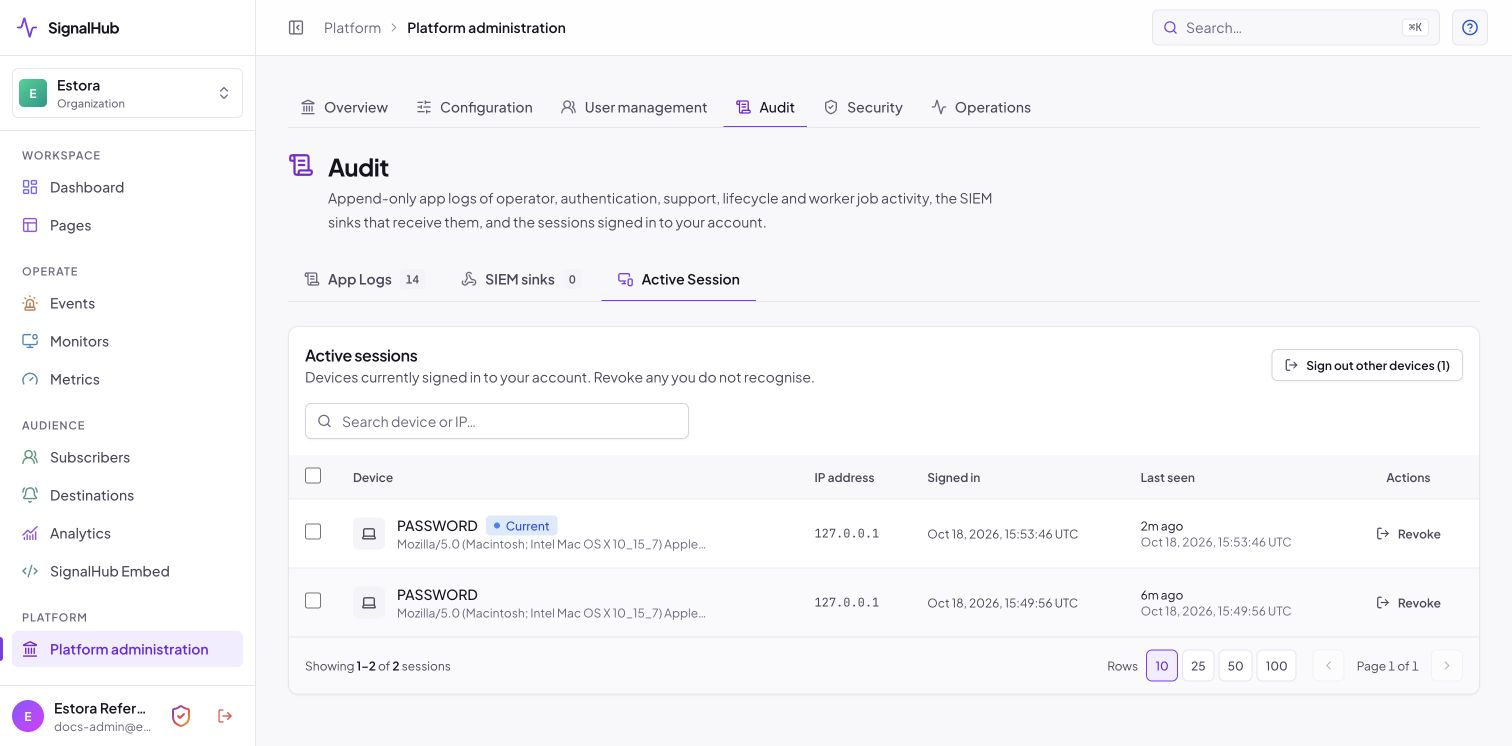This screenshot has width=1512, height=746.
Task: Set rows per page to 50
Action: coord(1235,666)
